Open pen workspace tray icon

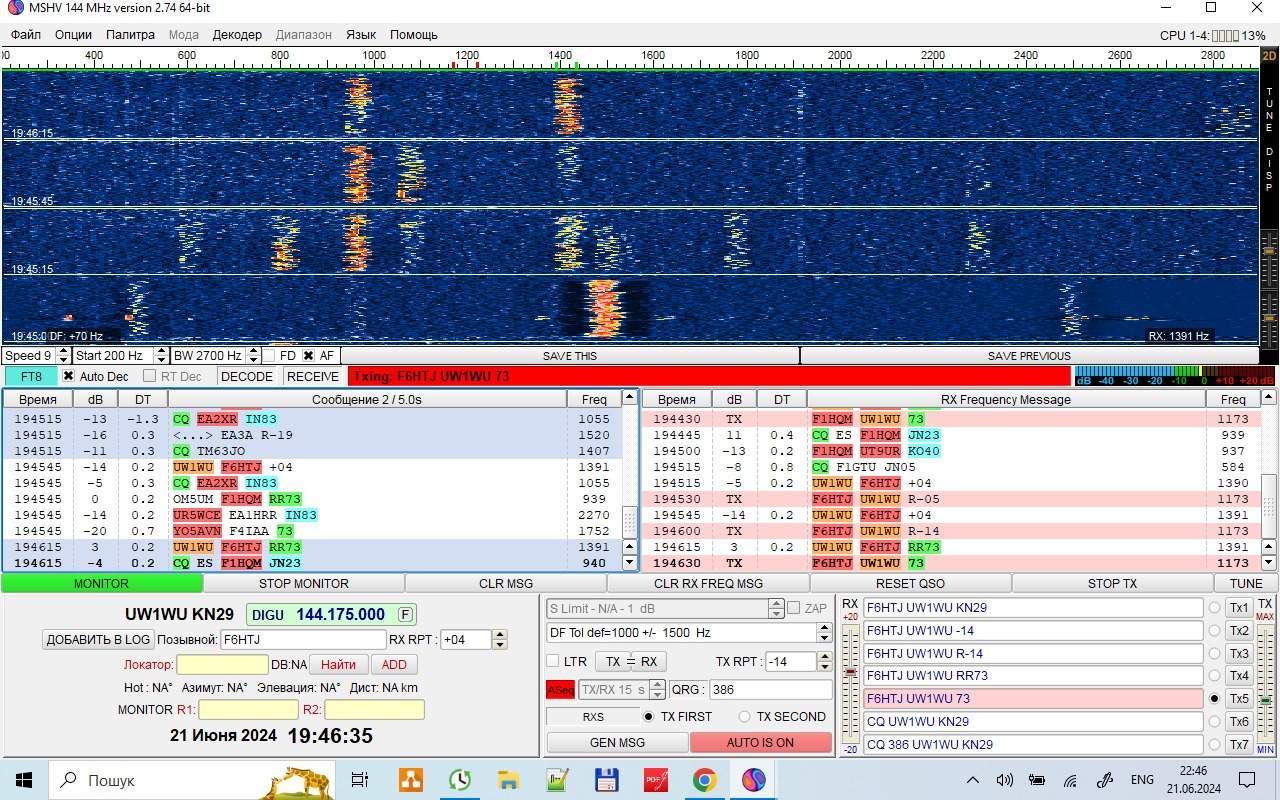1104,780
